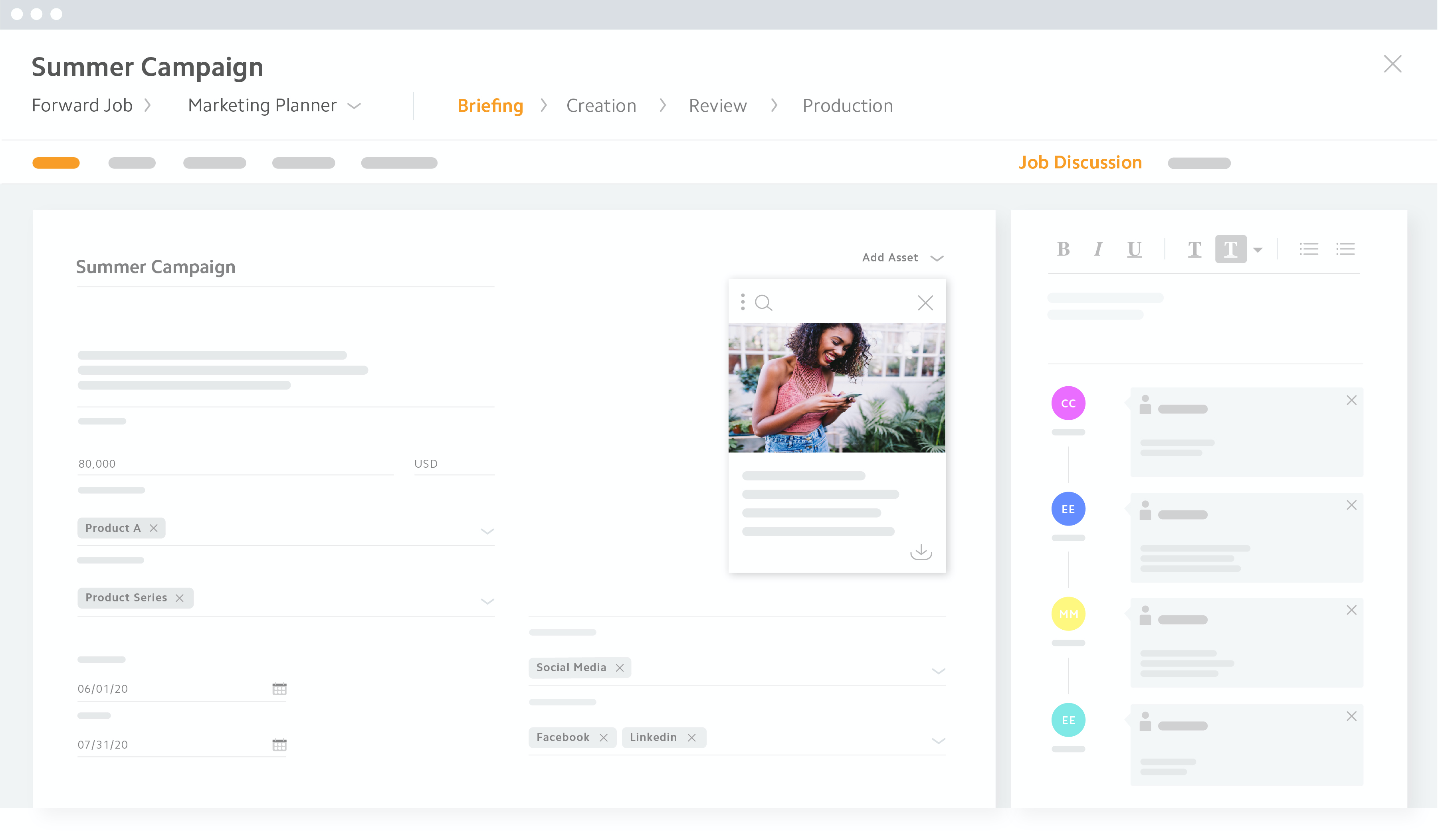Image resolution: width=1440 pixels, height=840 pixels.
Task: Switch to the Creation stage
Action: (x=601, y=106)
